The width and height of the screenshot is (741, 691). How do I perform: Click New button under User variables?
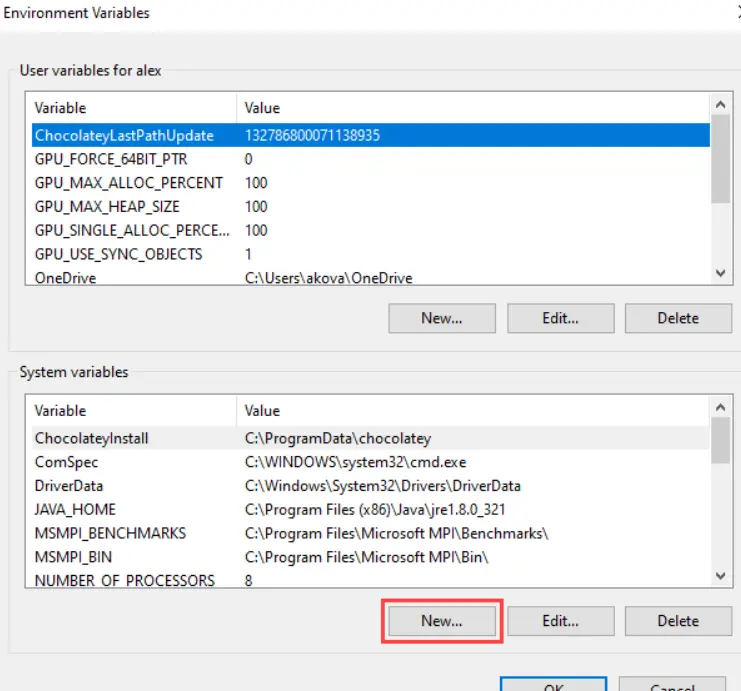pos(442,318)
